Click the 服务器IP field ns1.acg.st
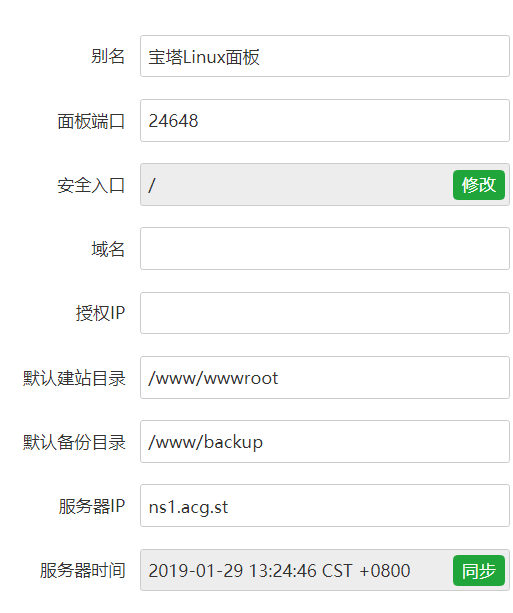This screenshot has height=613, width=513. pos(325,506)
